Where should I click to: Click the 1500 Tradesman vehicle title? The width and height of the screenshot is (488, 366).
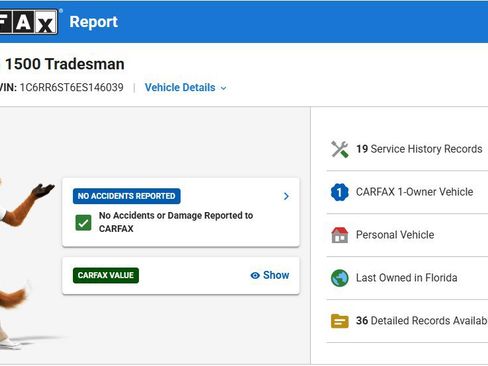tap(64, 64)
